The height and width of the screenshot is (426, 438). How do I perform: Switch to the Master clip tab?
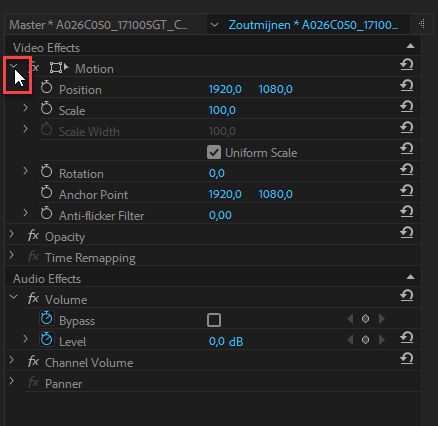98,25
